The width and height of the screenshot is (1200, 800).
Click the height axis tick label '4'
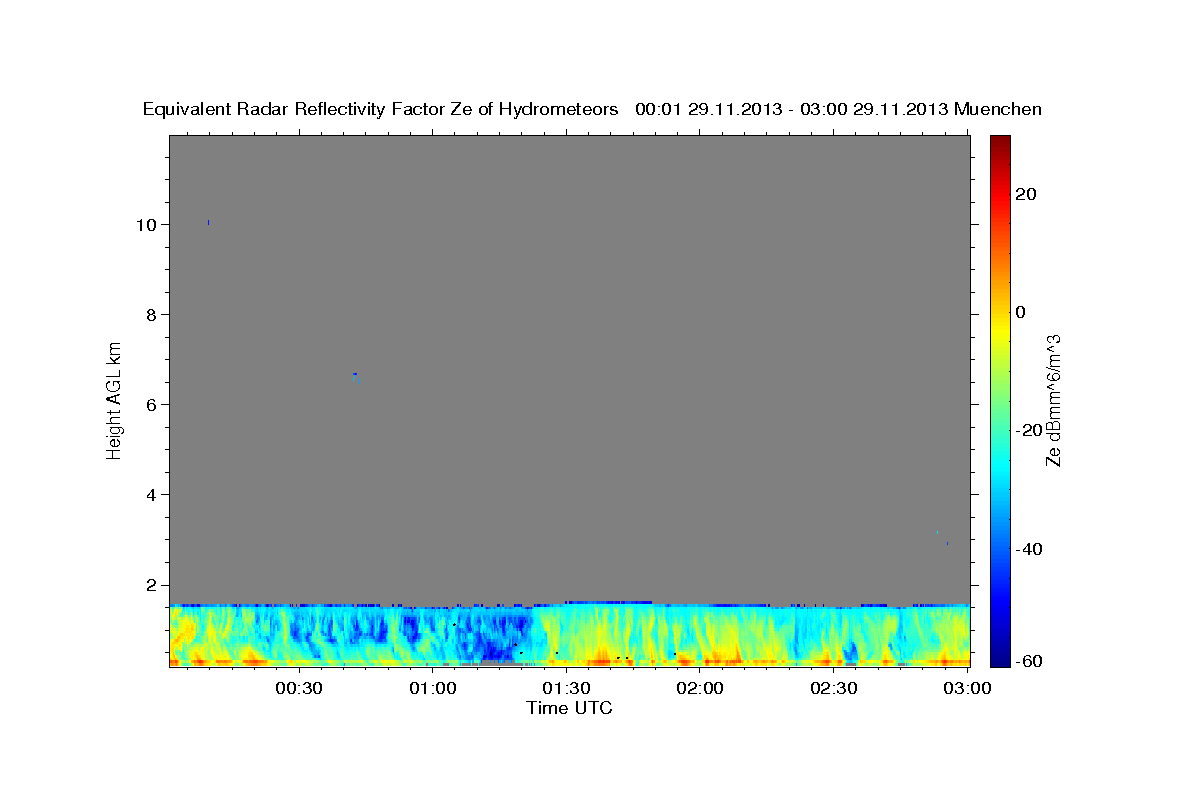click(x=152, y=495)
